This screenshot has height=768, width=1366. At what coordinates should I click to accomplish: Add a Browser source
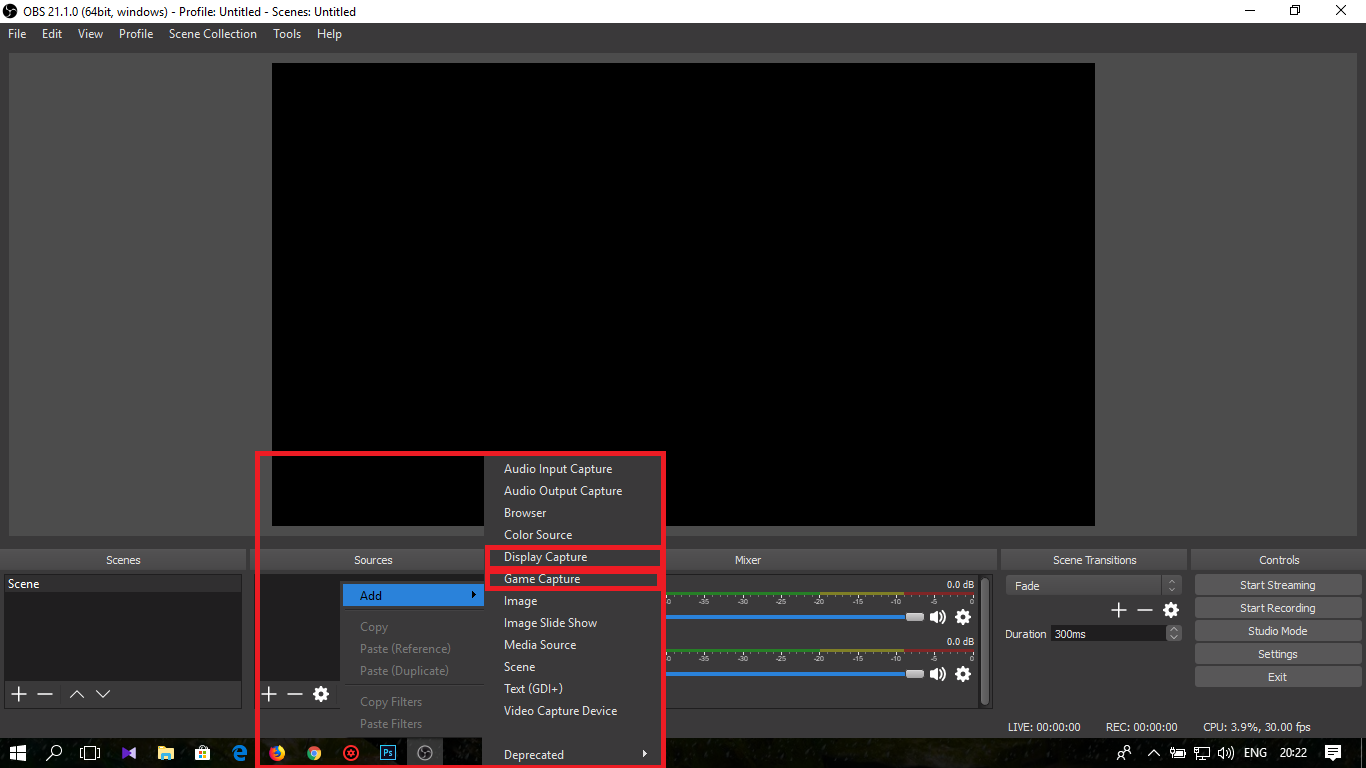[574, 513]
